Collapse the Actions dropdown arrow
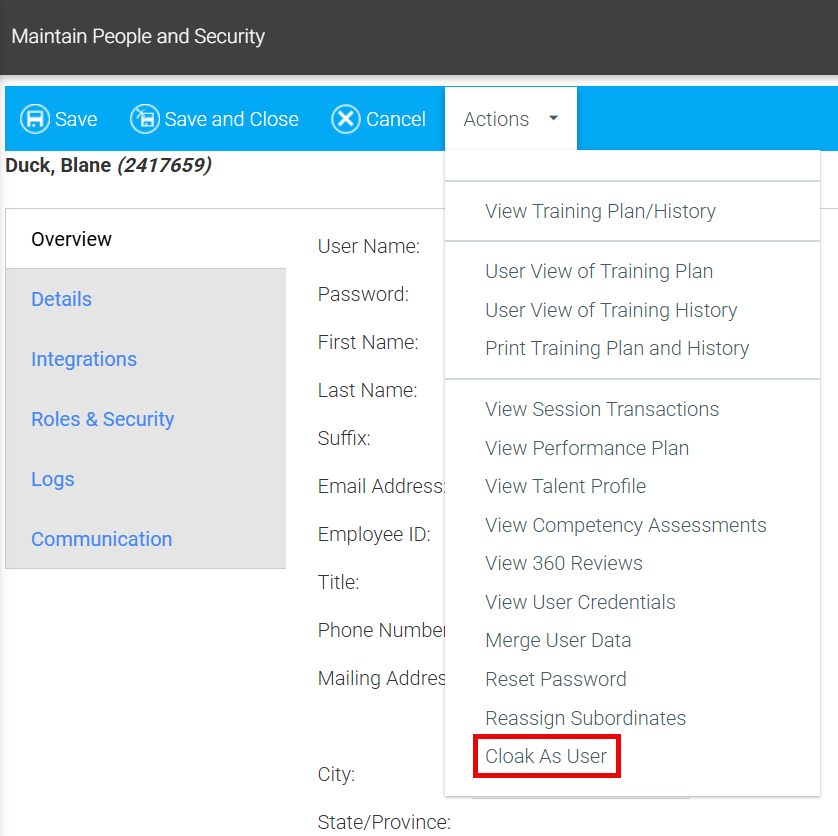The image size is (838, 836). click(x=554, y=118)
